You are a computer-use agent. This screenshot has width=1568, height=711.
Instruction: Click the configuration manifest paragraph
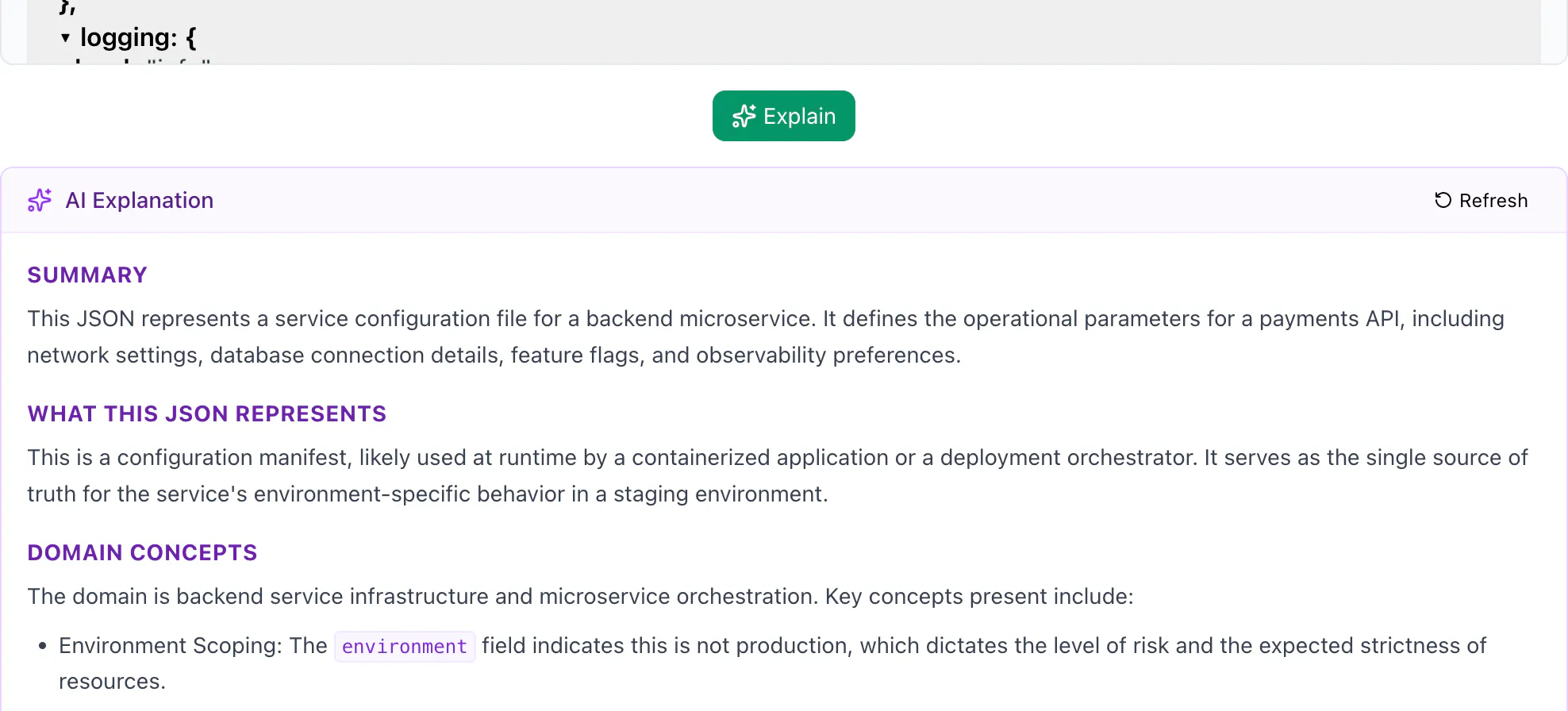pos(778,475)
